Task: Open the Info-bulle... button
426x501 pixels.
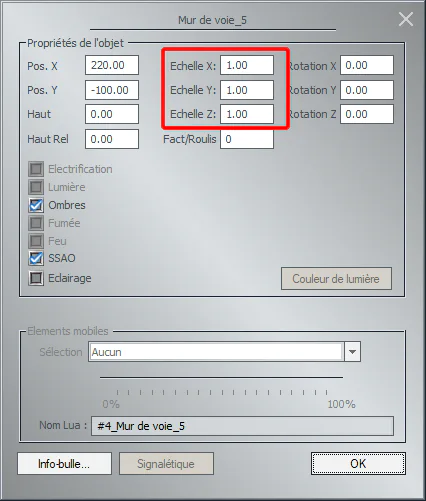Action: (x=64, y=463)
